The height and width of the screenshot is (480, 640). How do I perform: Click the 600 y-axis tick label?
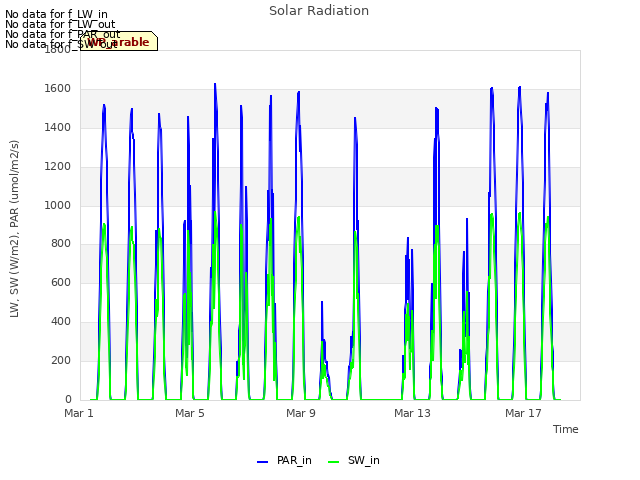tap(61, 282)
